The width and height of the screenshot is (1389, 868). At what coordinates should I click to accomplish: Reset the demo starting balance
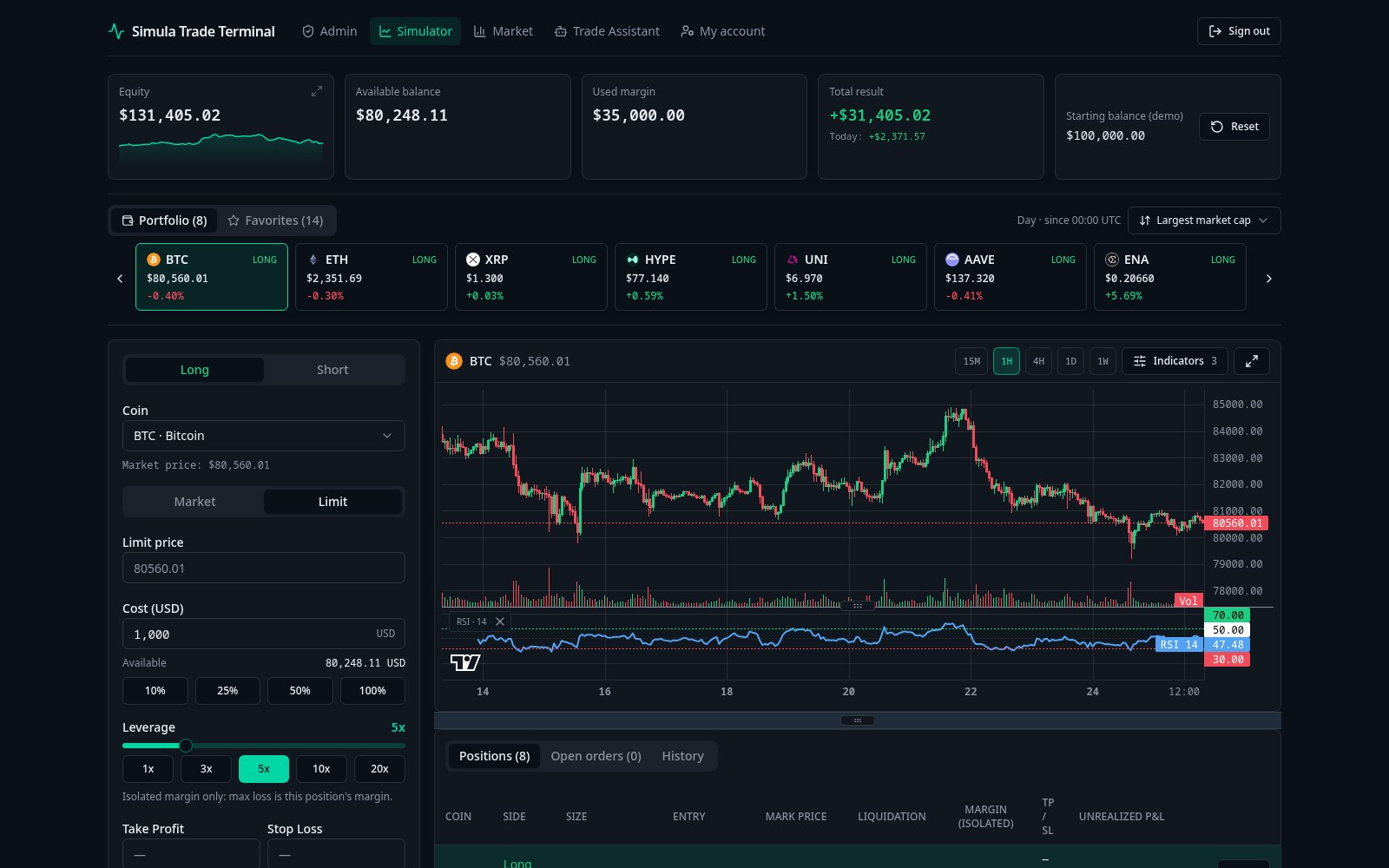tap(1234, 127)
